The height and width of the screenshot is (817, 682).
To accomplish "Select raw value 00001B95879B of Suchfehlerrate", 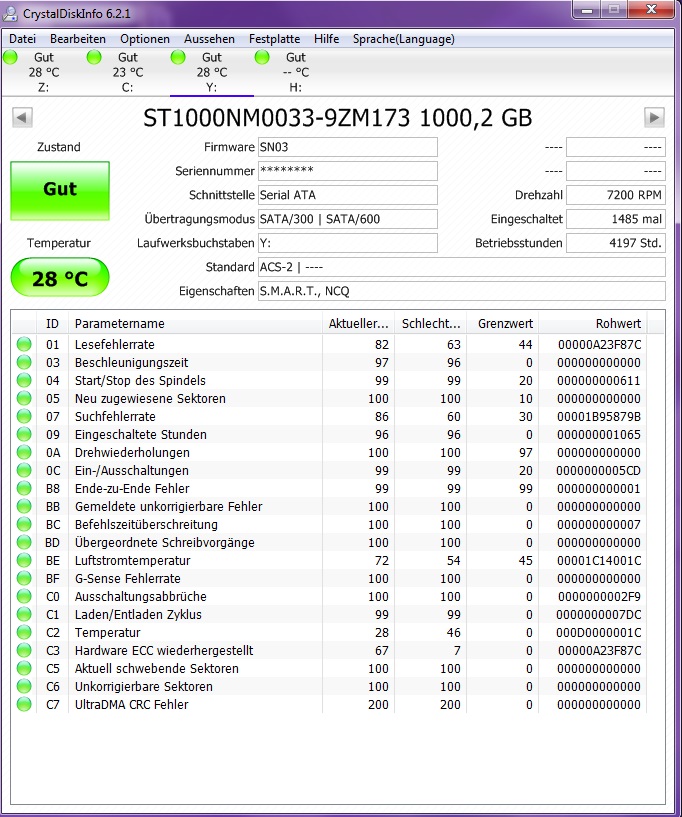I will (599, 416).
